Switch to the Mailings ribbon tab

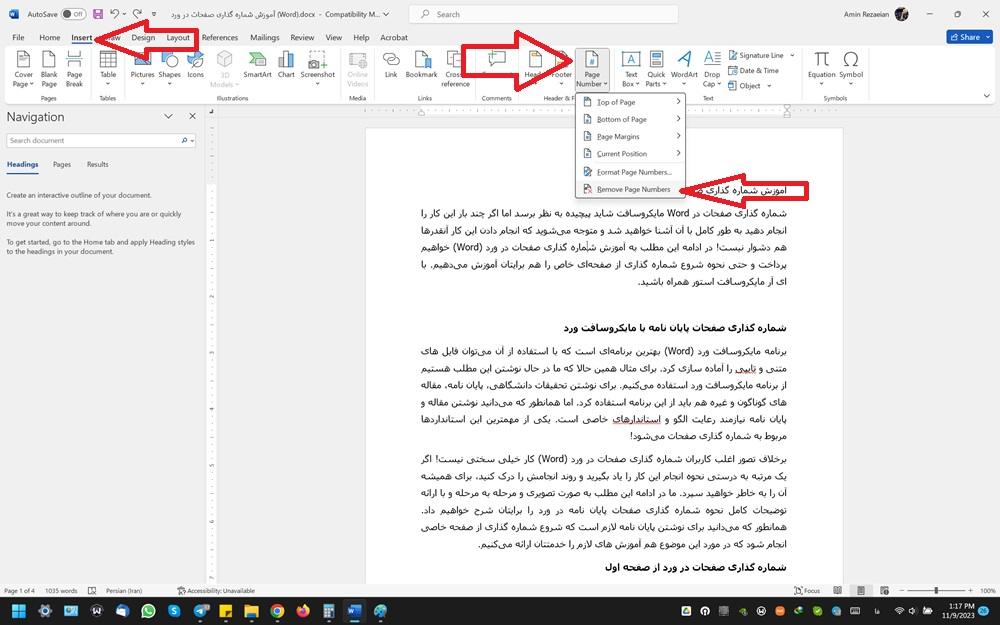click(x=263, y=37)
